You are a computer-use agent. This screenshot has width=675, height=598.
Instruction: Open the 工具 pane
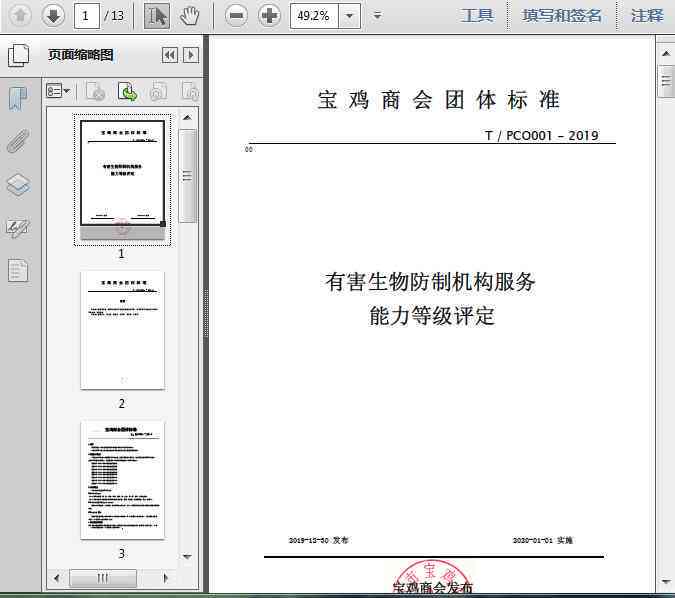pyautogui.click(x=477, y=16)
